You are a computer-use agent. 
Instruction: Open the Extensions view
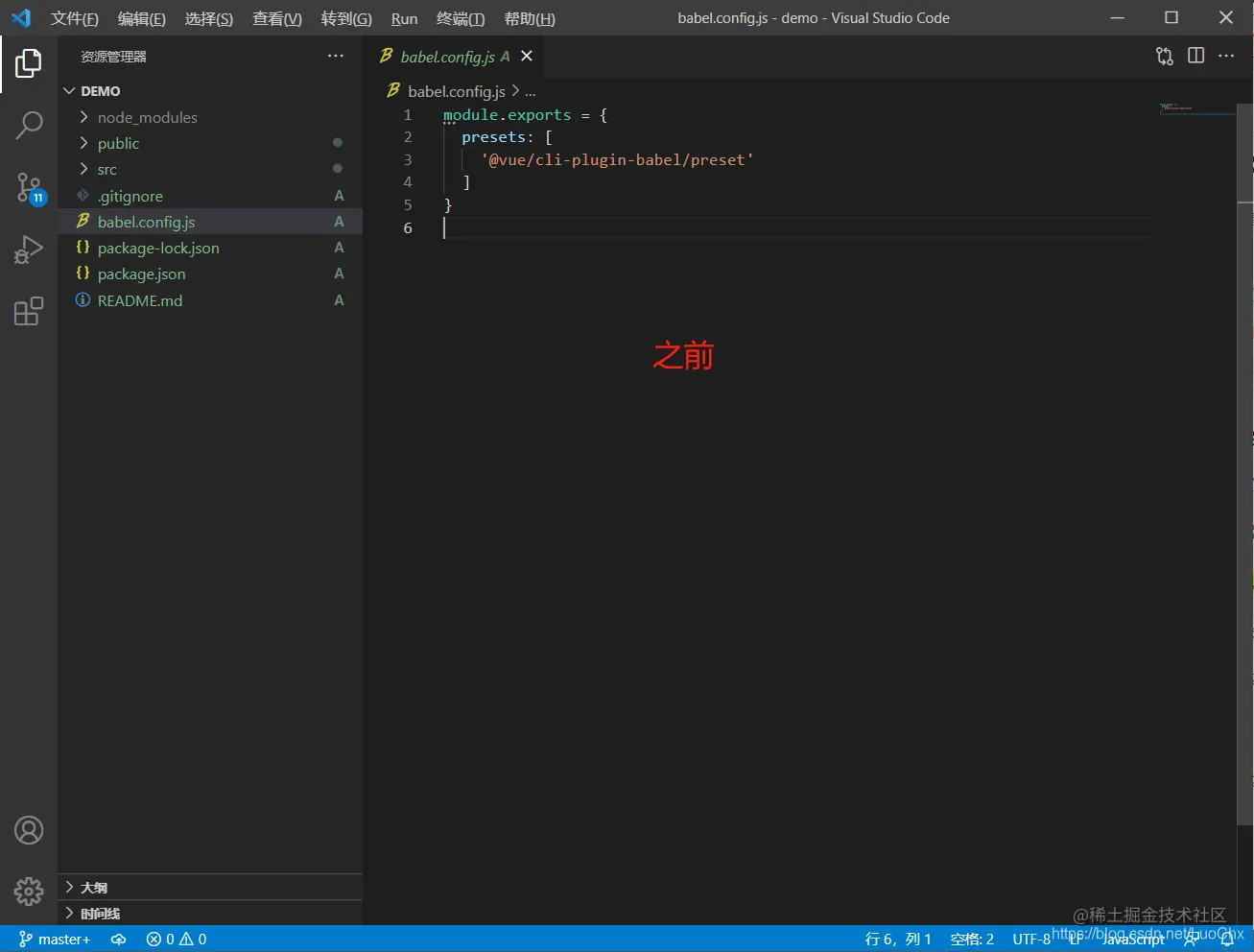pyautogui.click(x=29, y=311)
